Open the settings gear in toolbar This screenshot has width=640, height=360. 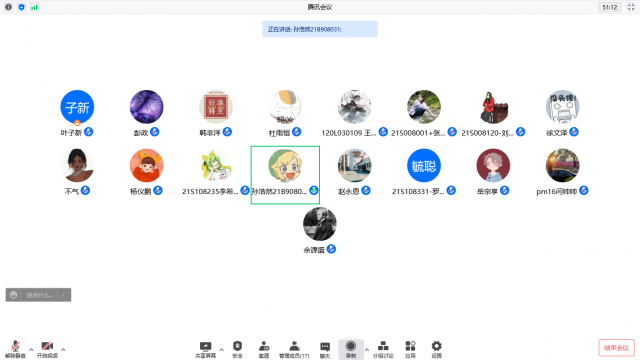coord(436,349)
